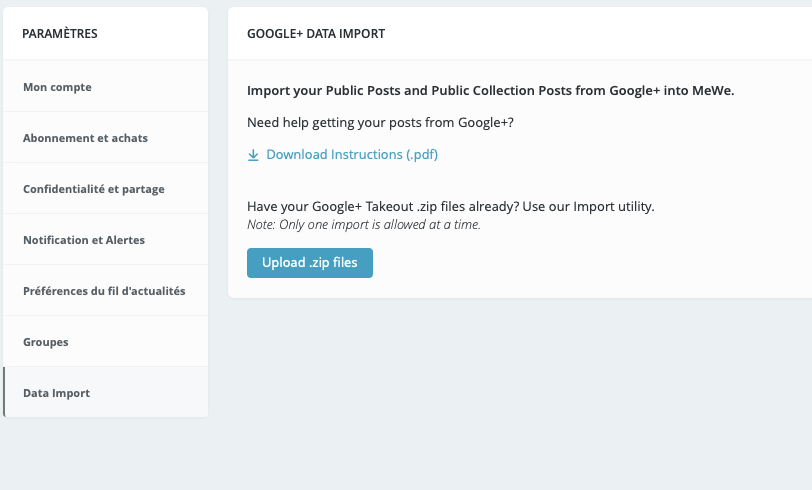Click the bold Import your Public Posts heading
The image size is (812, 490).
pyautogui.click(x=490, y=91)
